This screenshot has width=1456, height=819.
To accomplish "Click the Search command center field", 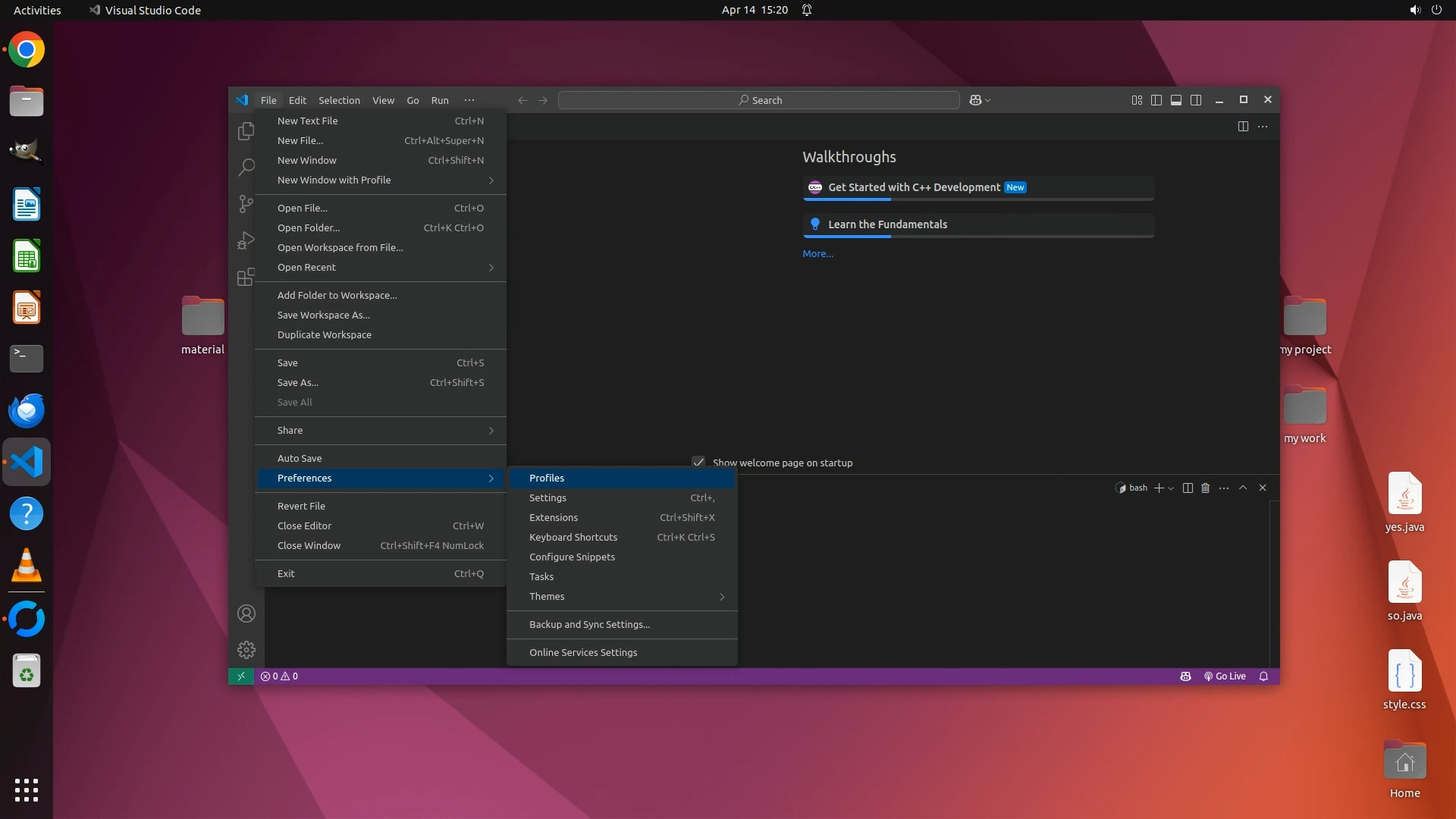I will pos(759,100).
